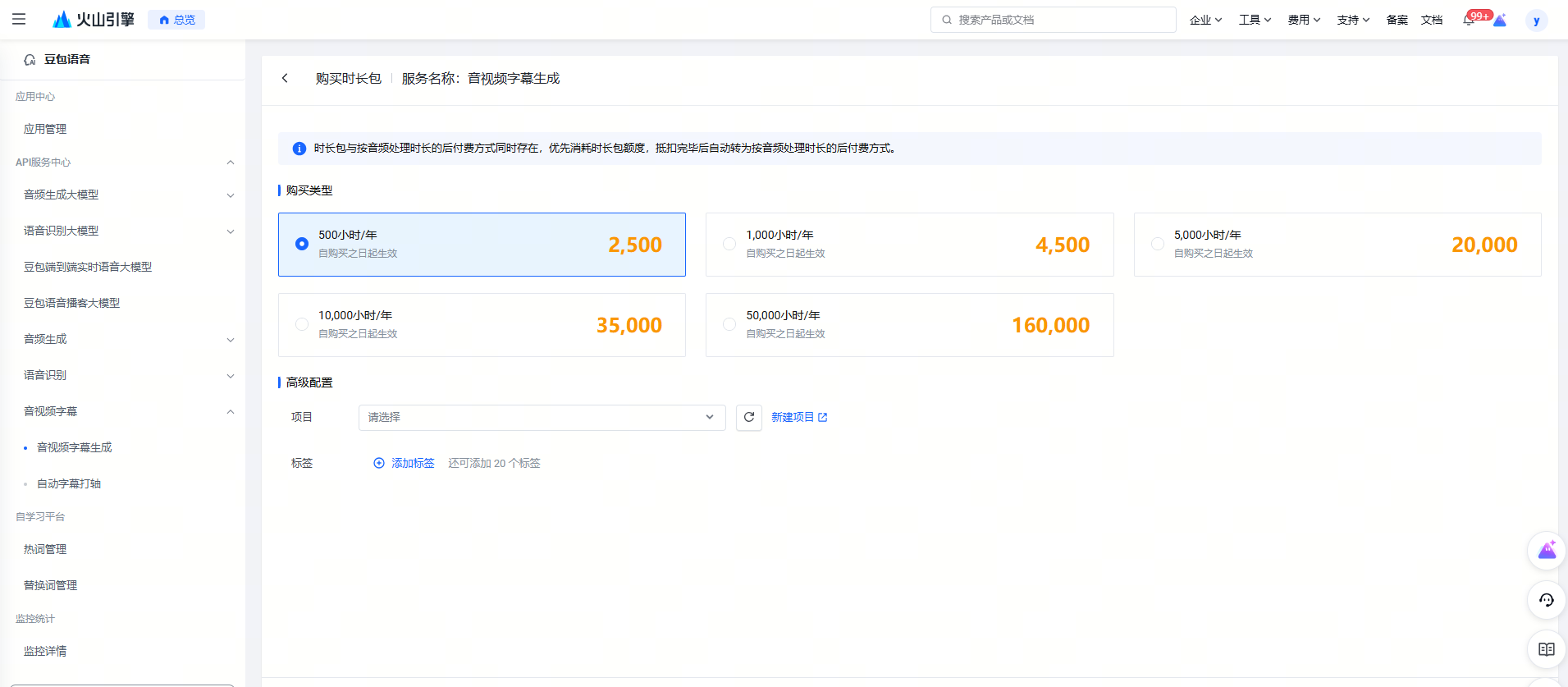1568x687 pixels.
Task: Open the 企业 top menu
Action: tap(1205, 20)
